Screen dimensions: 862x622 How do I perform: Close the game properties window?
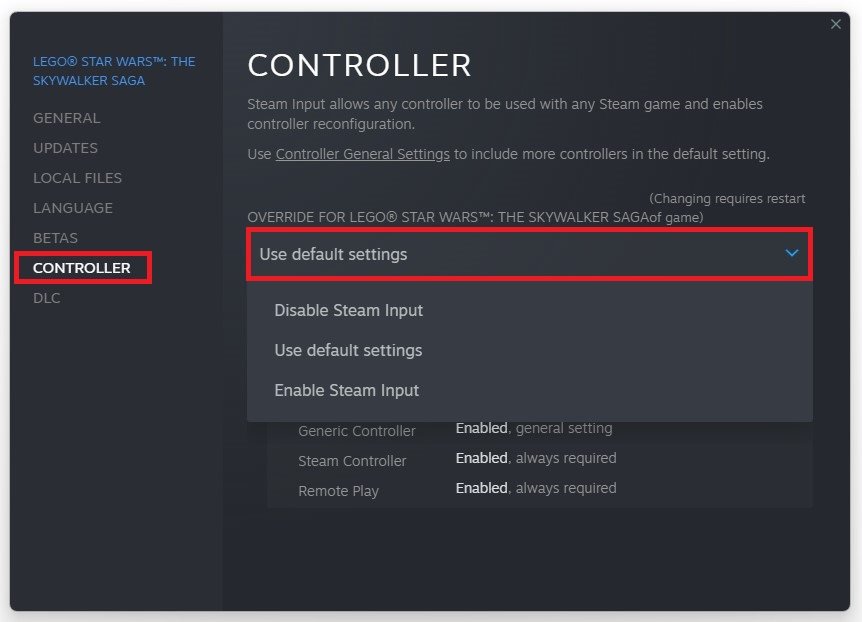coord(836,24)
